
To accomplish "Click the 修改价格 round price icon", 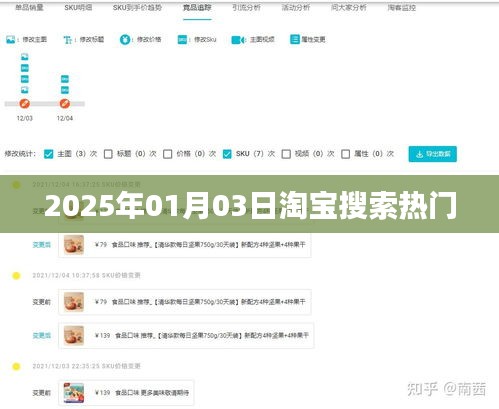I will (125, 40).
